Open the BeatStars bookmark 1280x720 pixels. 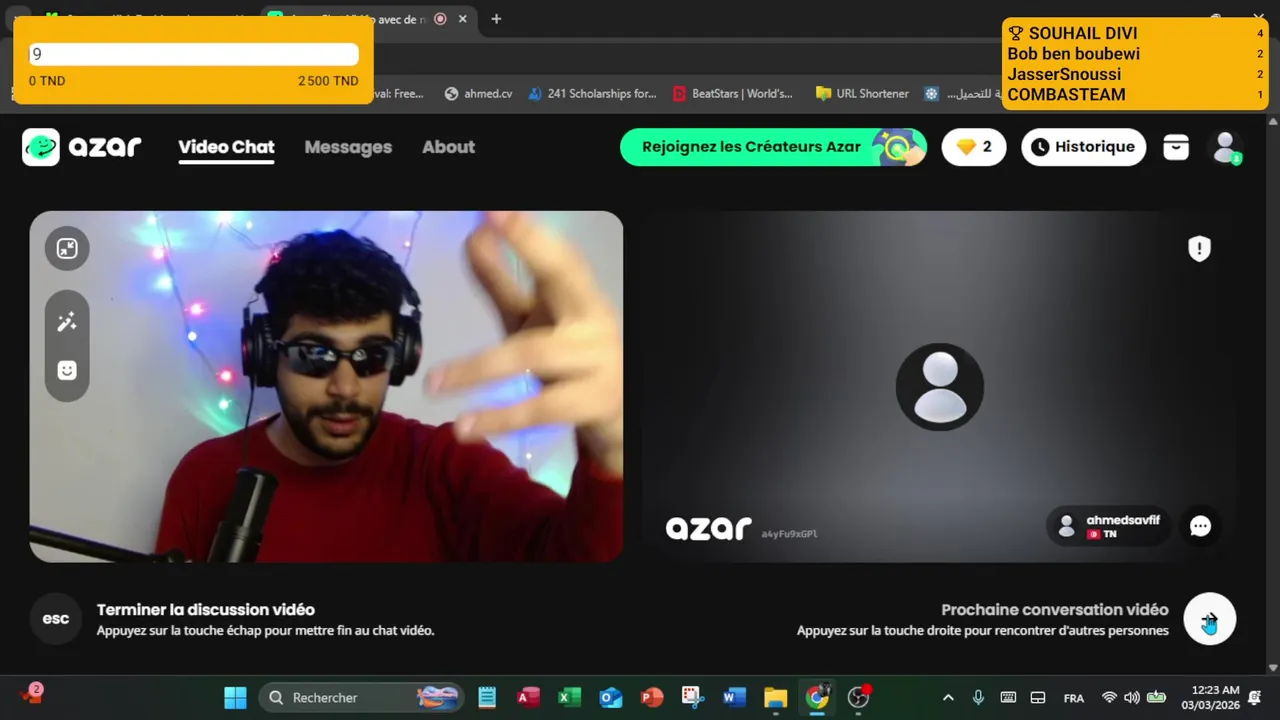click(733, 93)
